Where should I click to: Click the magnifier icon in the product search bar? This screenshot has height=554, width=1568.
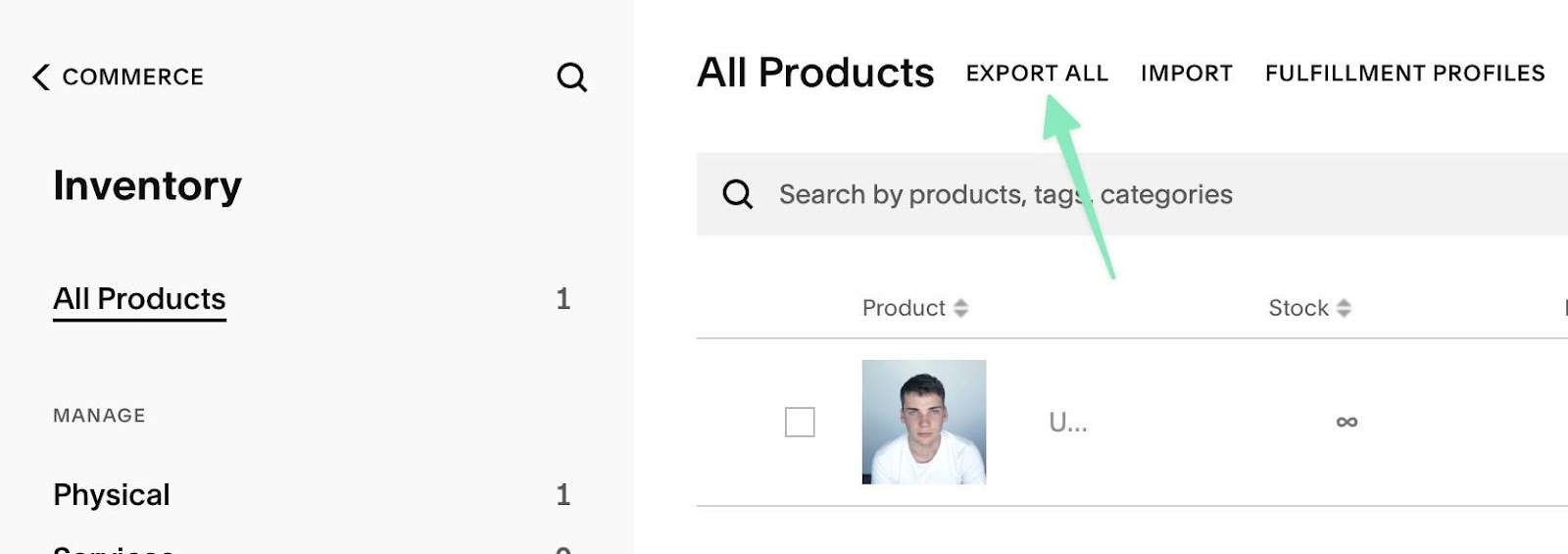coord(738,194)
